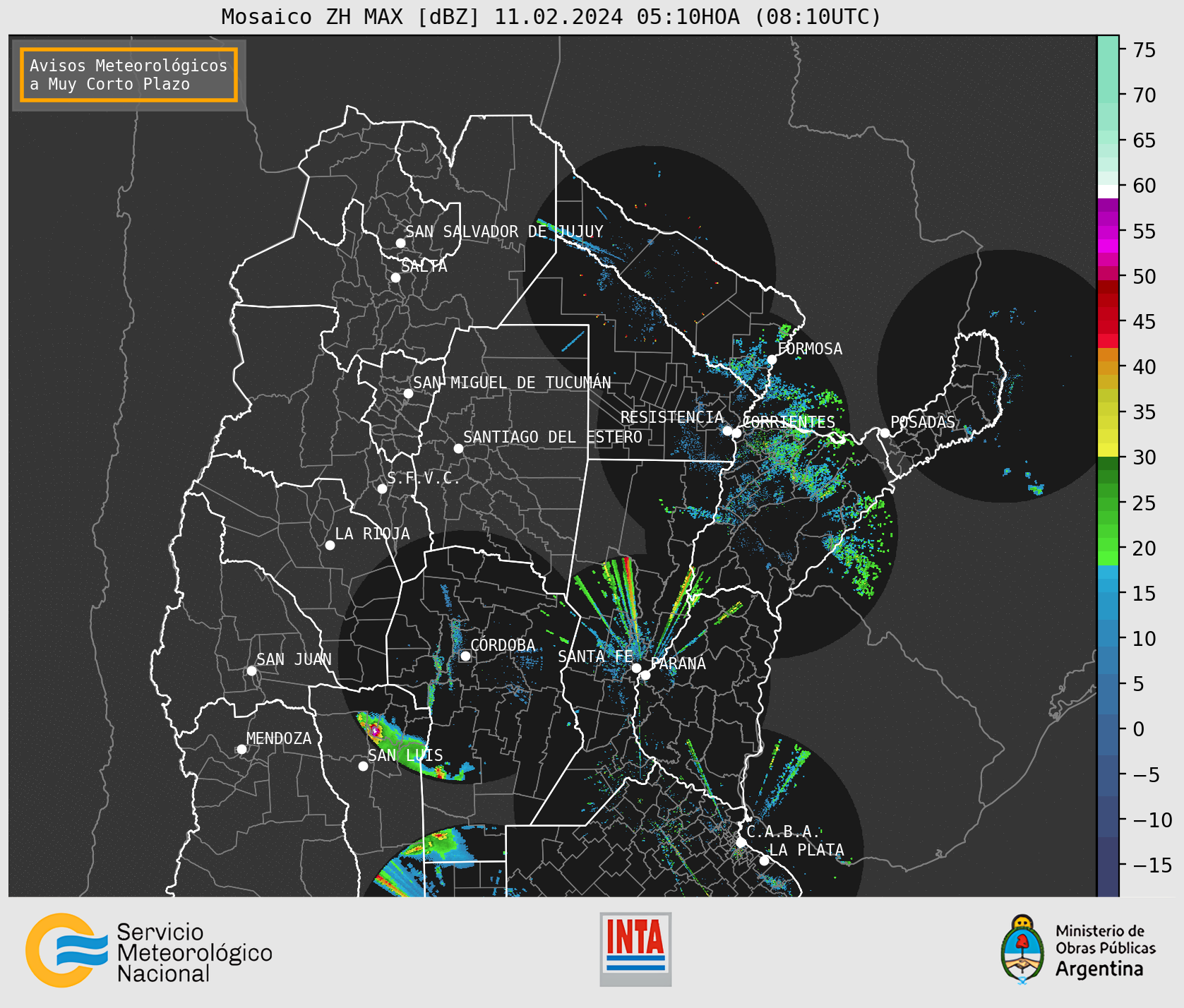1184x1008 pixels.
Task: Select the San Miguel de Tucumán marker
Action: 408,393
